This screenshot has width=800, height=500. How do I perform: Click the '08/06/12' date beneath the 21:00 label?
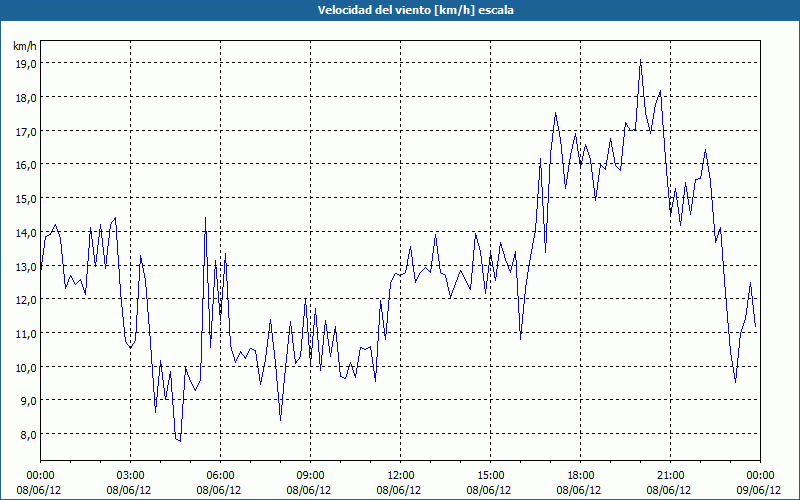pos(669,490)
